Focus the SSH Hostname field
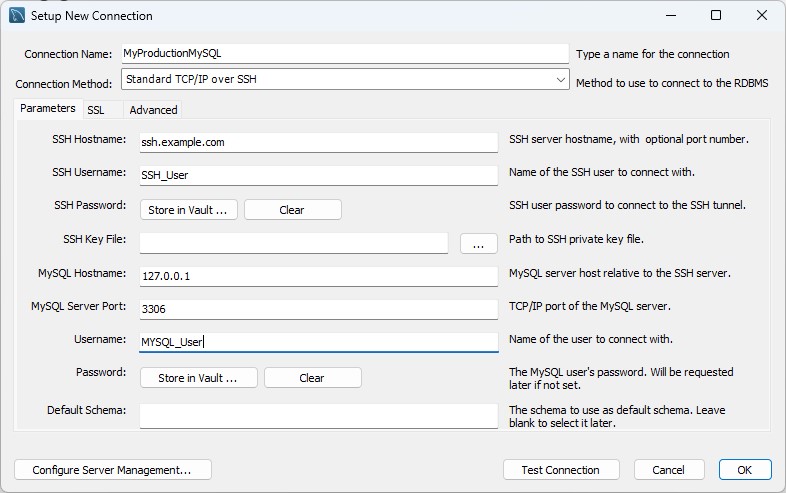786x493 pixels. click(x=318, y=142)
